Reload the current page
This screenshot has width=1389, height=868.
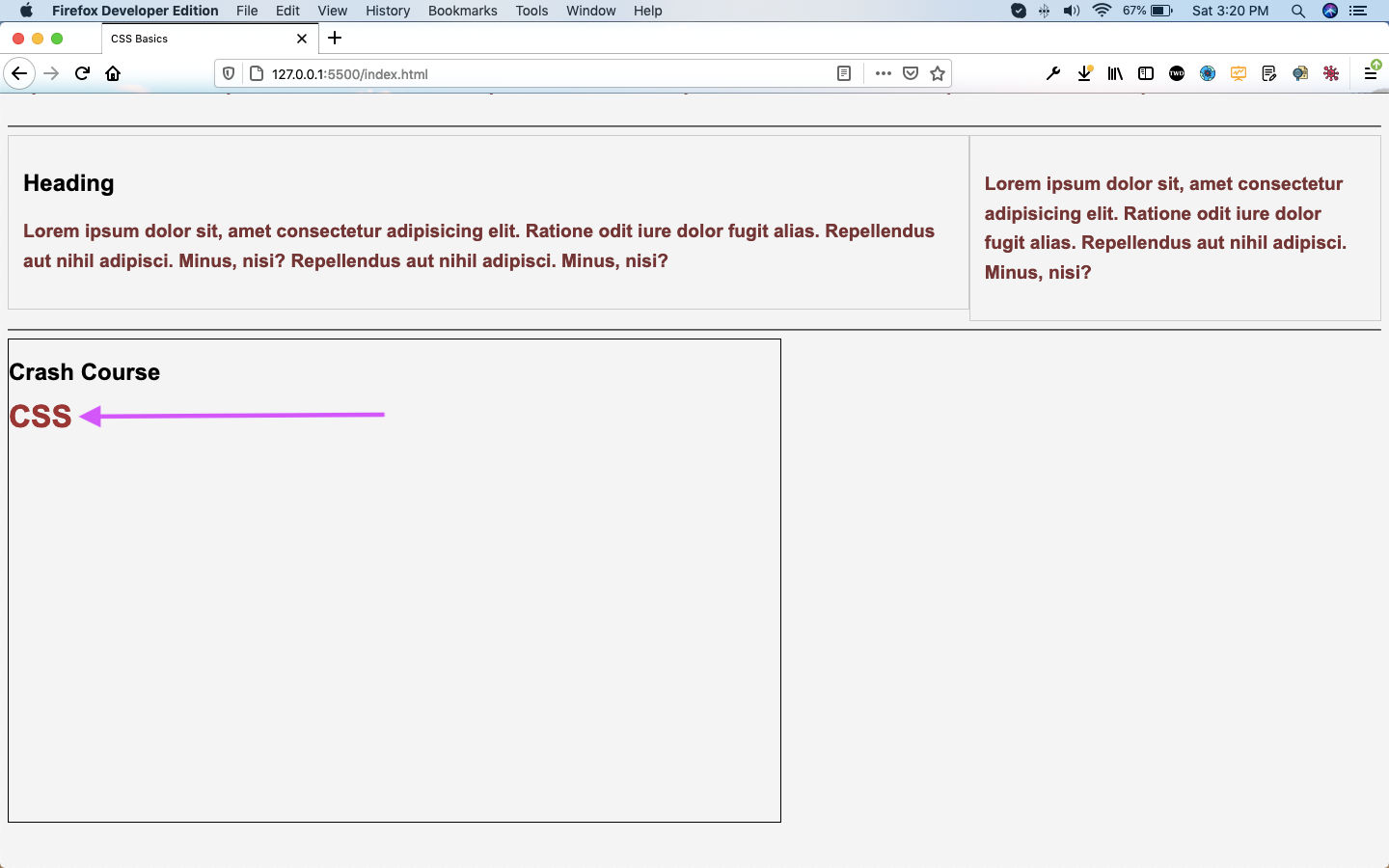82,73
